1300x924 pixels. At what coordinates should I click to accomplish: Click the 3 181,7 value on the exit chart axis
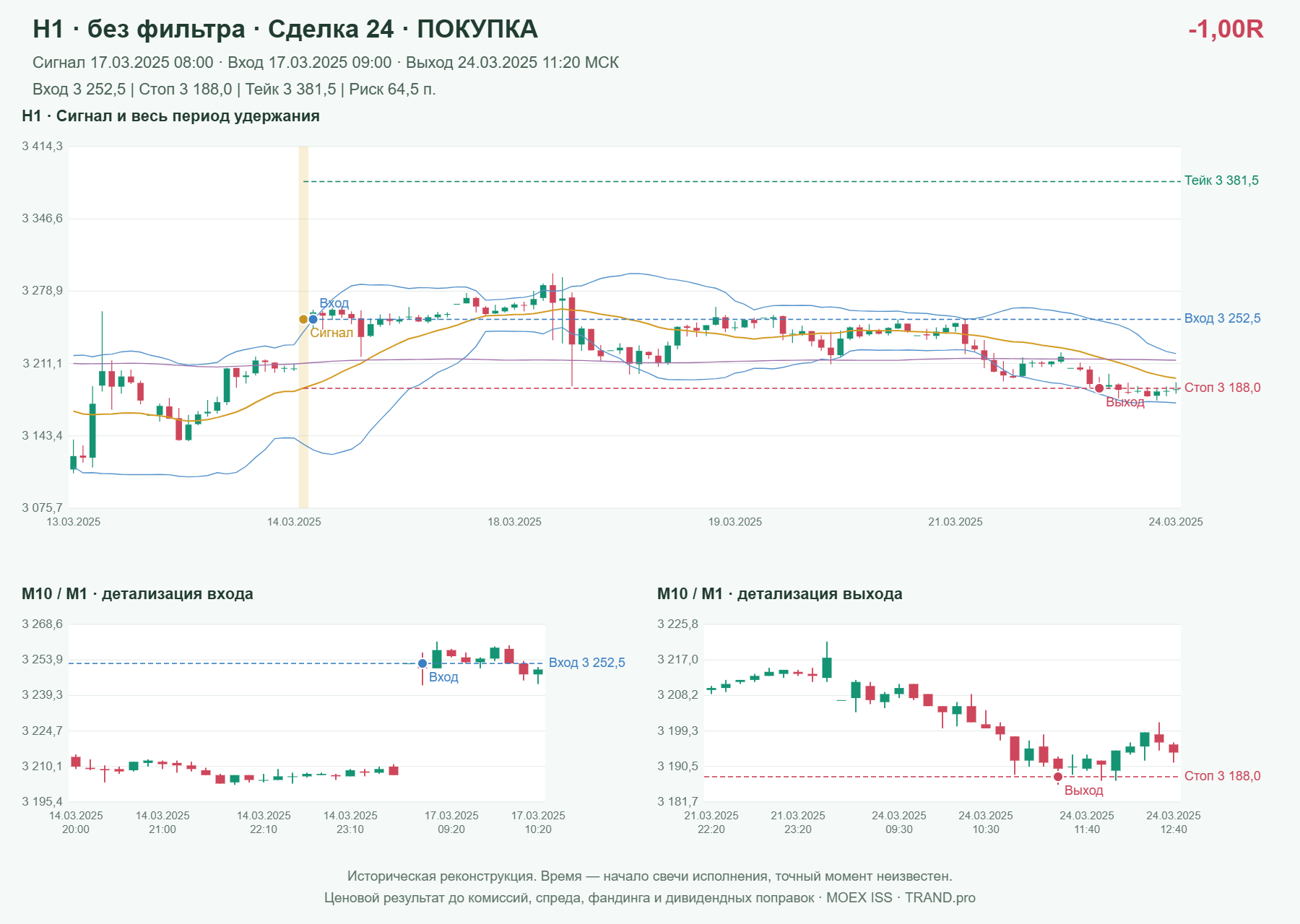(677, 801)
